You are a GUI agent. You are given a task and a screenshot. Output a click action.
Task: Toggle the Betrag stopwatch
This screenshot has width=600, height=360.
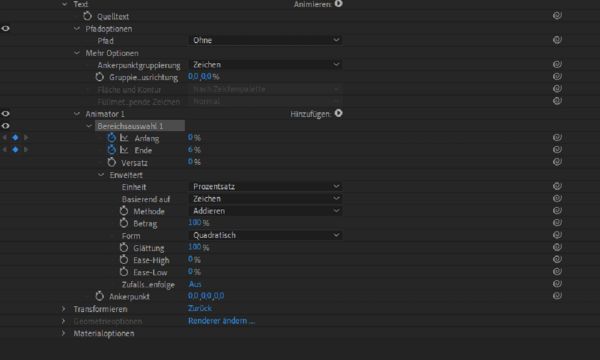tap(124, 223)
